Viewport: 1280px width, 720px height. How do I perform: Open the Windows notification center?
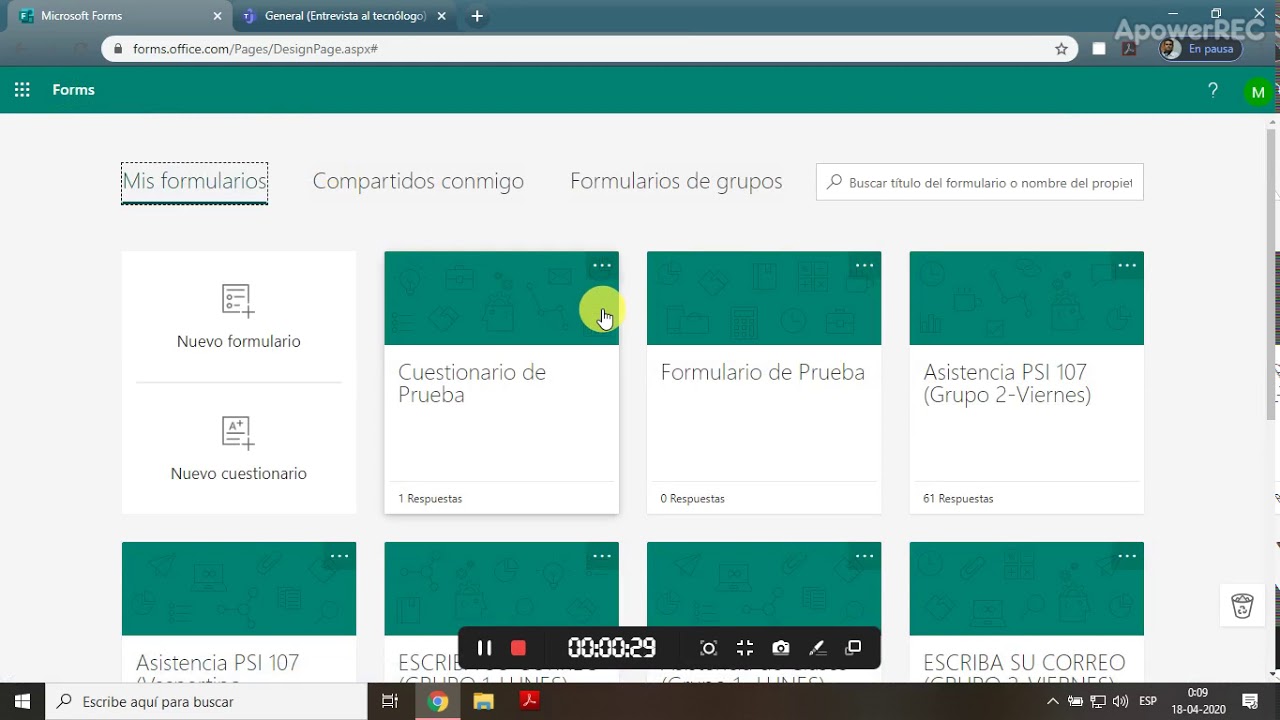click(1250, 701)
